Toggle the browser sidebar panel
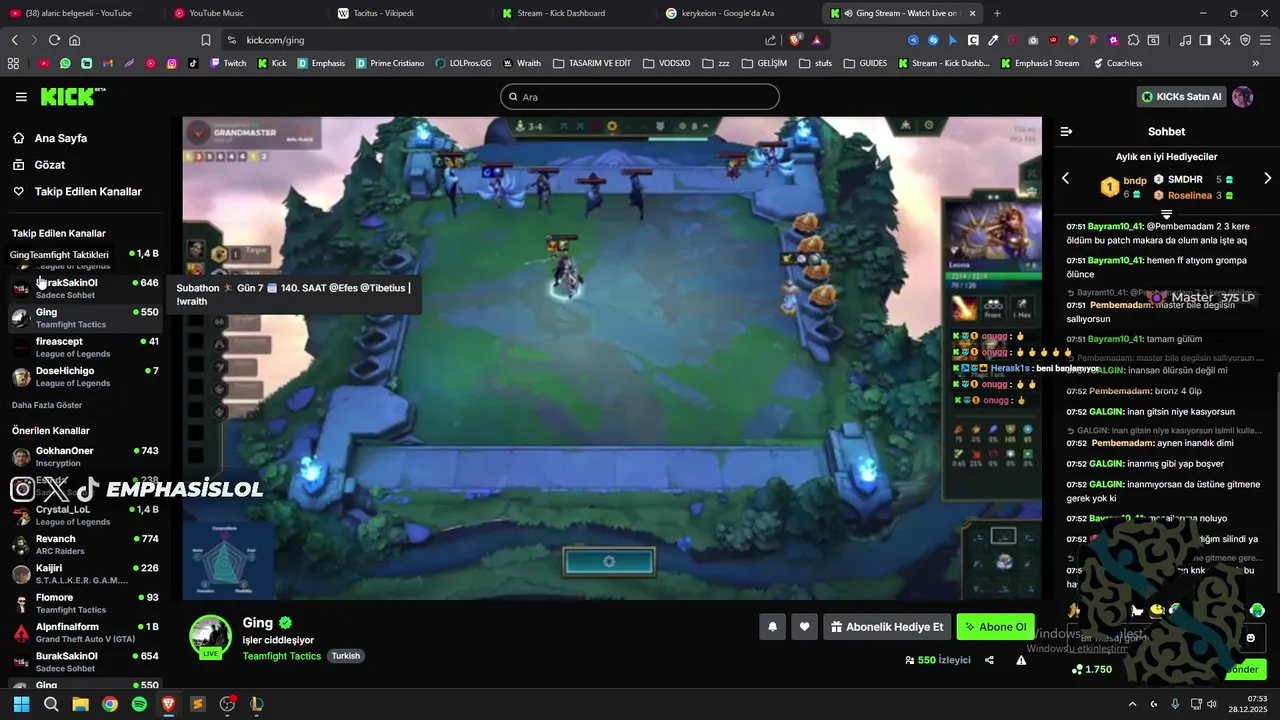The height and width of the screenshot is (720, 1280). pyautogui.click(x=1204, y=40)
